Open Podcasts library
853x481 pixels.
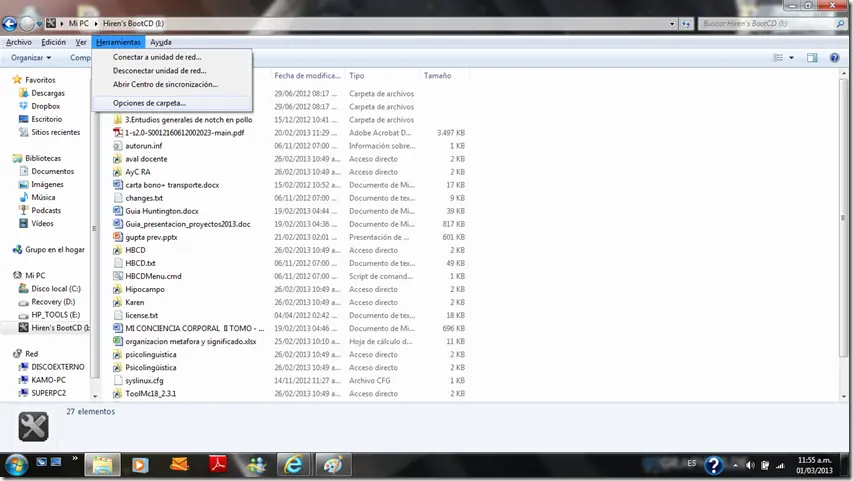tap(46, 211)
